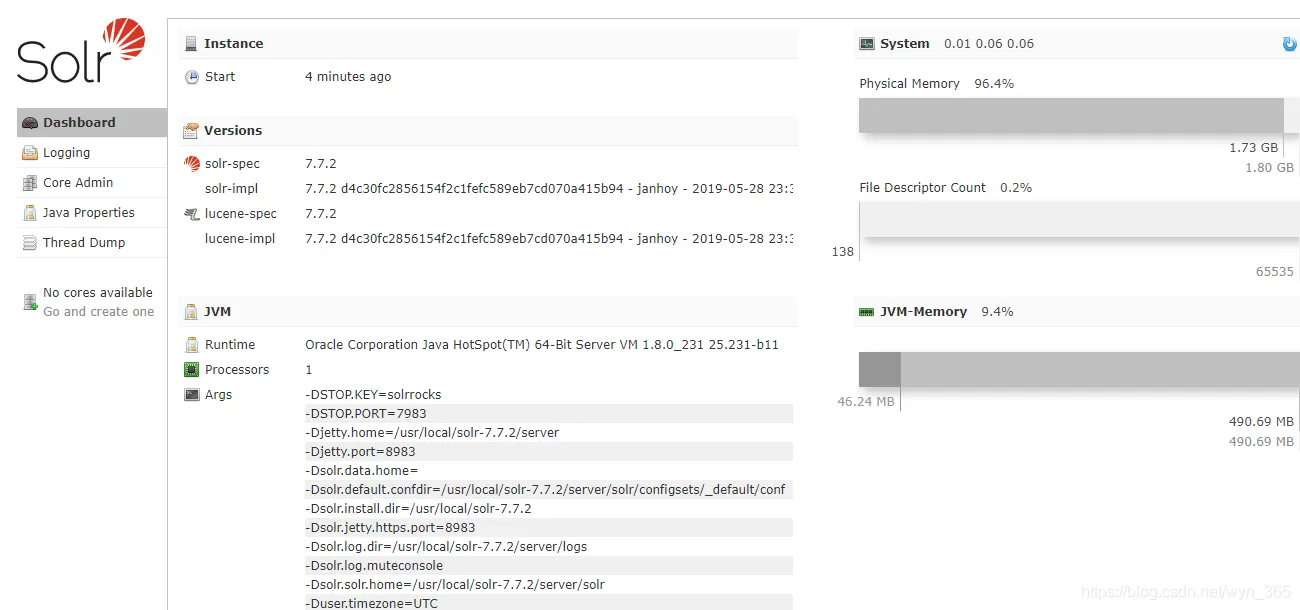Click the Thread Dump icon

(x=30, y=243)
